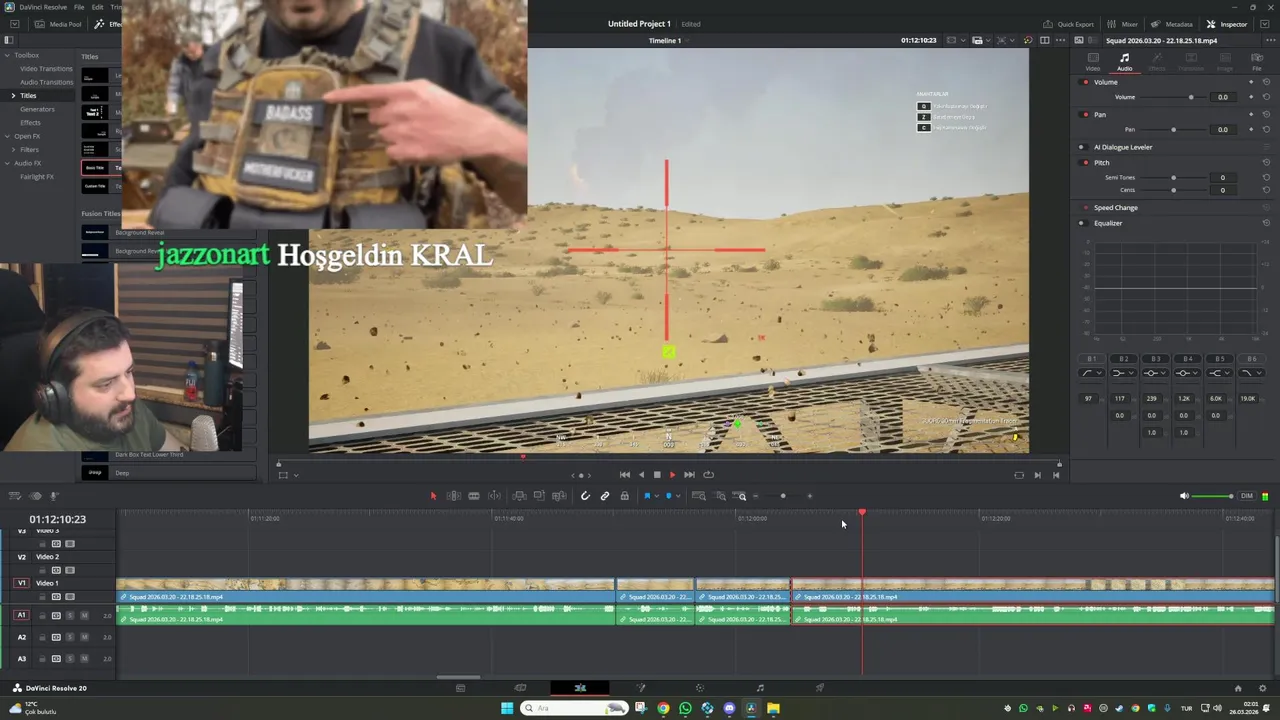Reset the Volume section in Inspector
The width and height of the screenshot is (1280, 720).
click(1266, 82)
